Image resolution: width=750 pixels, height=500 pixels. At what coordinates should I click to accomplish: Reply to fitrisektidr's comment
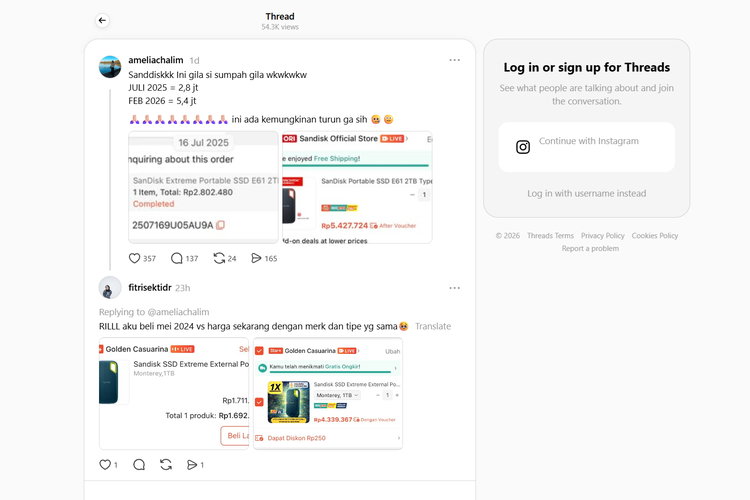pyautogui.click(x=139, y=465)
